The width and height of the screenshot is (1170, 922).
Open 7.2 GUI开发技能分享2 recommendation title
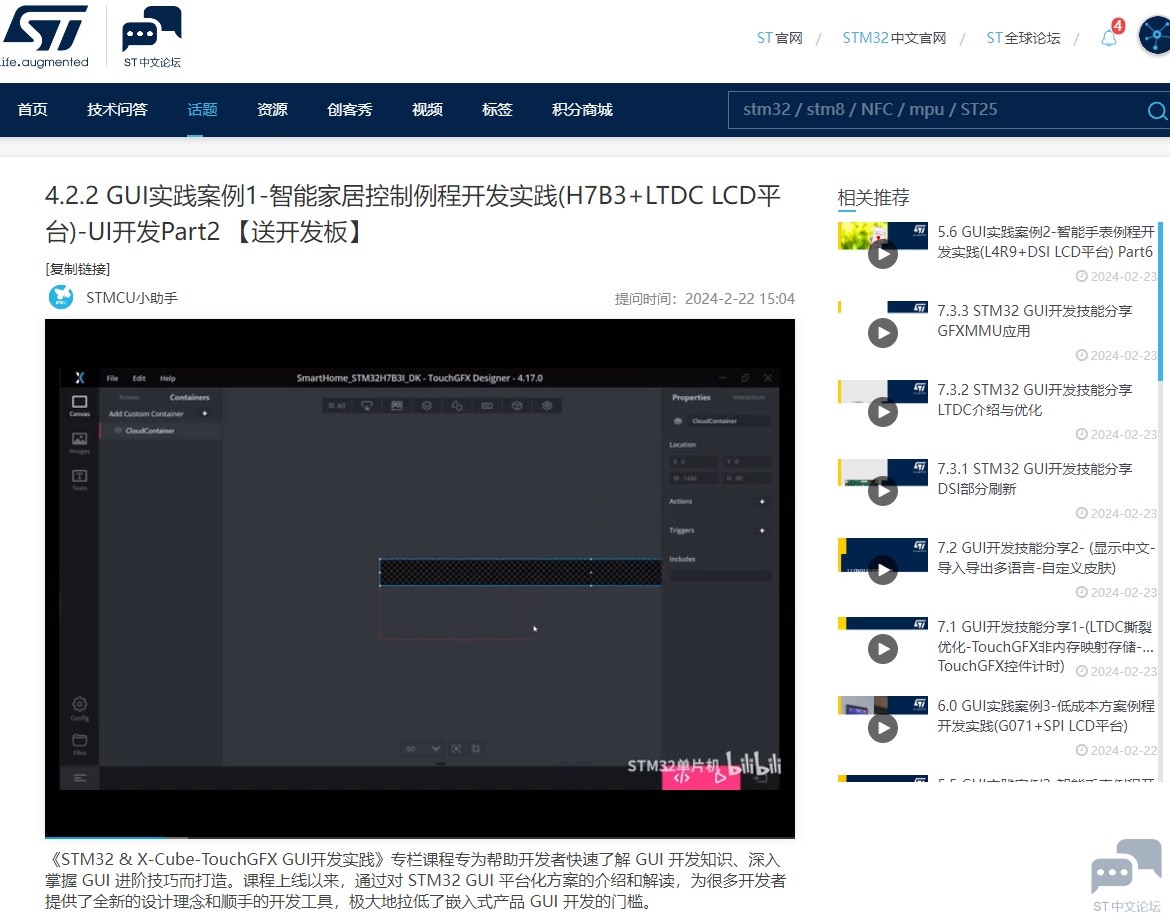point(1045,558)
